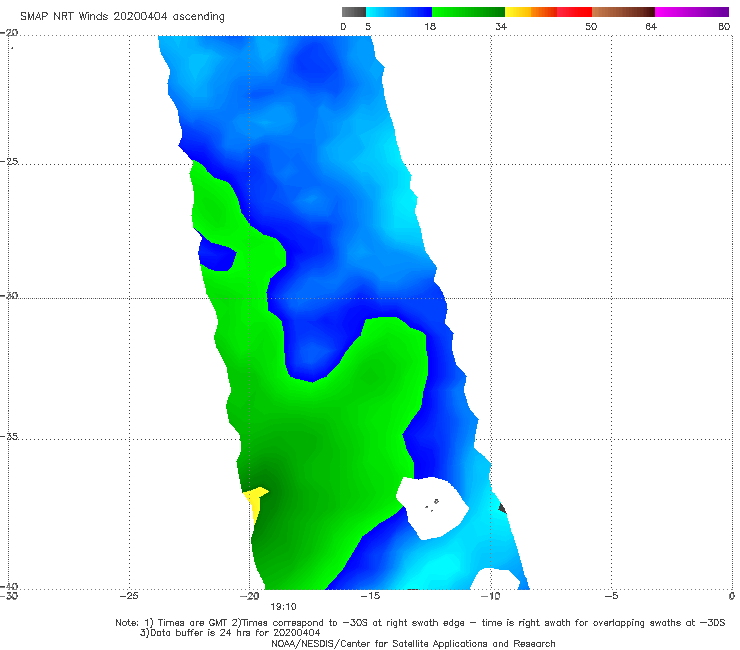Click the red segment before 50 on the color bar
This screenshot has height=650, width=740.
(574, 12)
